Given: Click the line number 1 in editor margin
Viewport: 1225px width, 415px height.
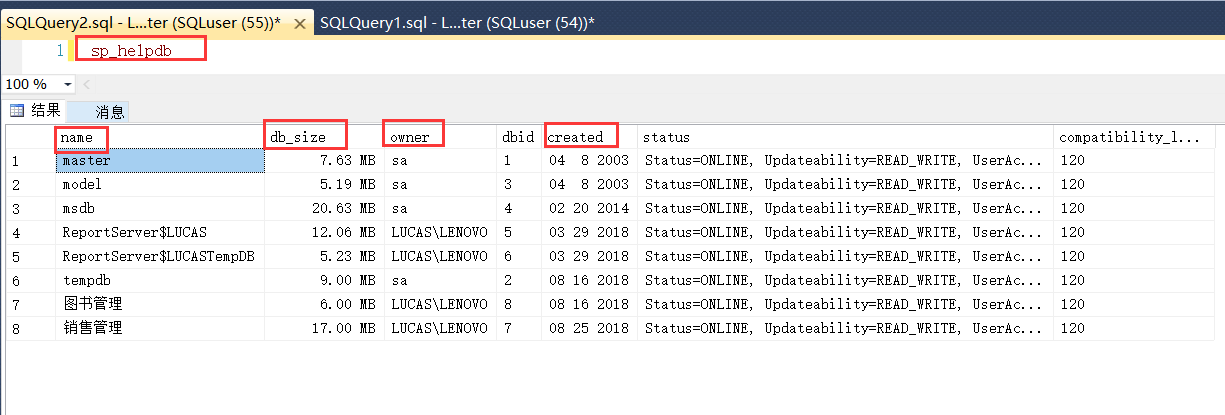Looking at the screenshot, I should tap(60, 50).
